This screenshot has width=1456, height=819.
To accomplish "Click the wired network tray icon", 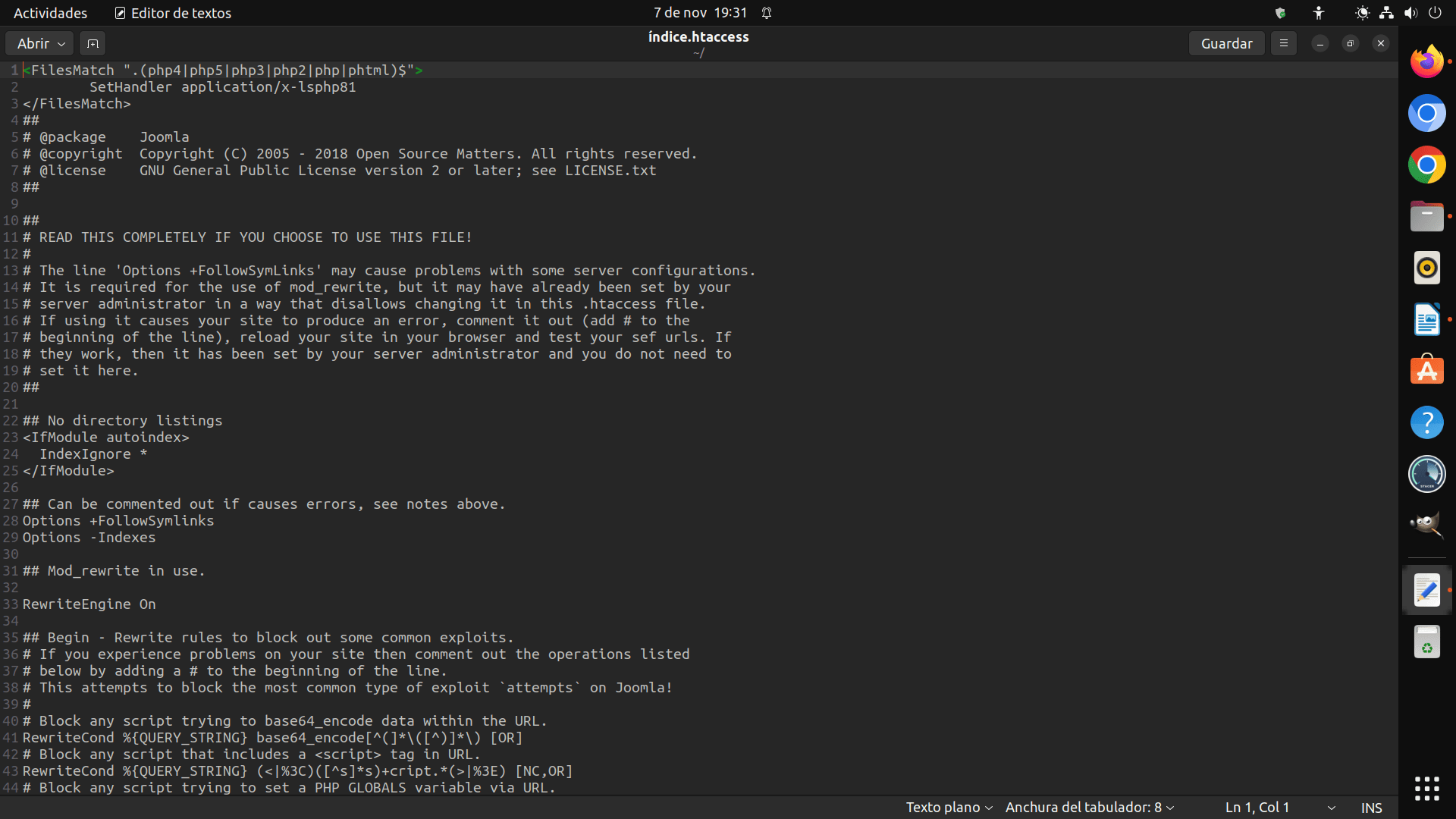I will tap(1386, 13).
